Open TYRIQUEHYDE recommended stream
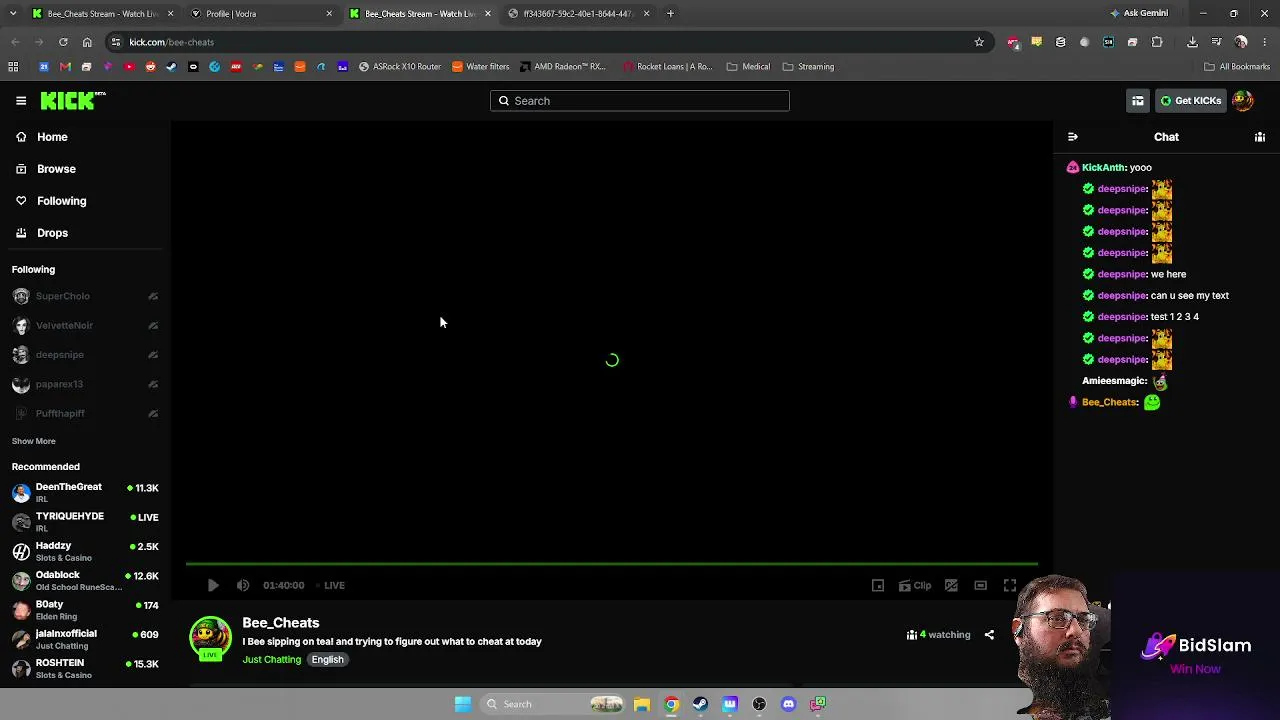The width and height of the screenshot is (1280, 720). click(85, 521)
